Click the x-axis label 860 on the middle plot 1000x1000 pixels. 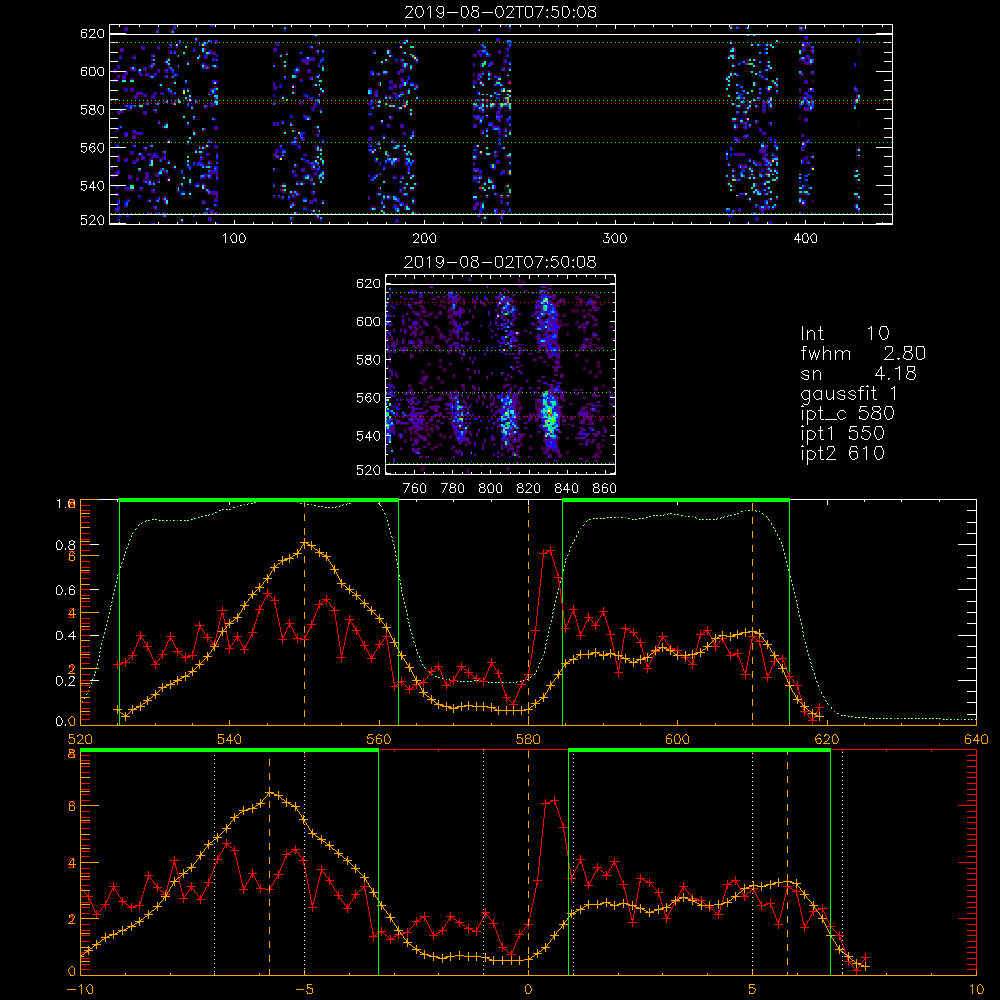tap(605, 489)
